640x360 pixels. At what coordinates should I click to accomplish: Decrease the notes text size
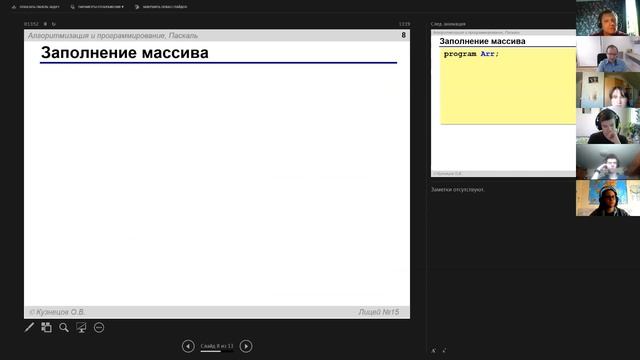[444, 350]
